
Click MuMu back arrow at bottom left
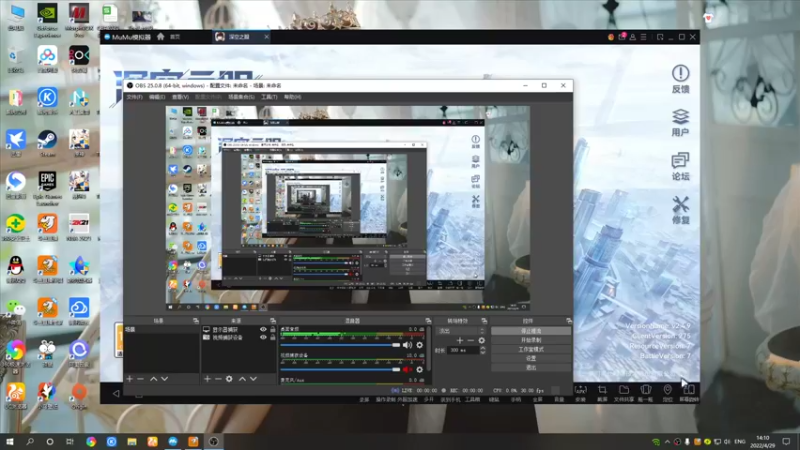(116, 393)
